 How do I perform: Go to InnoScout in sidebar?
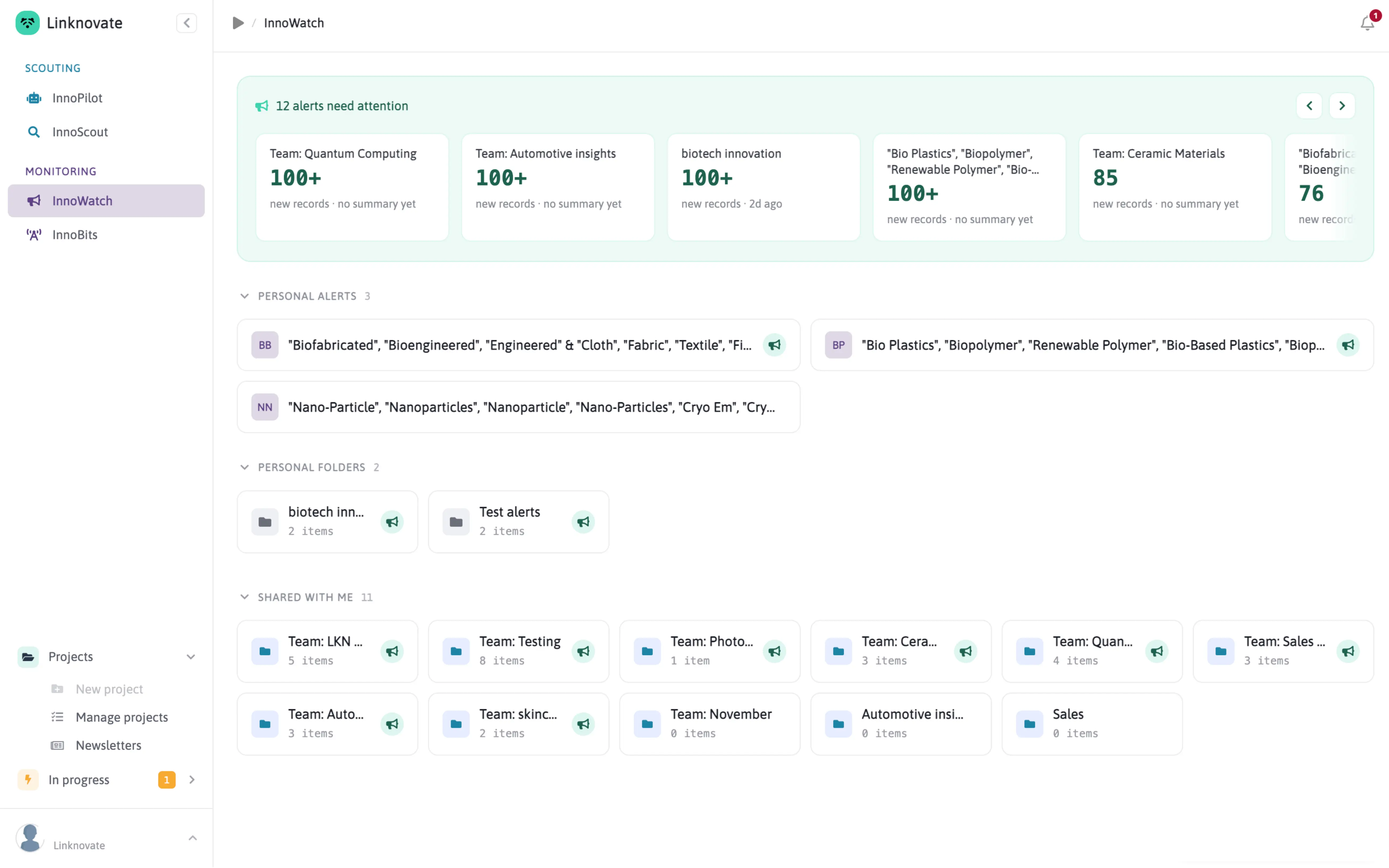coord(106,132)
